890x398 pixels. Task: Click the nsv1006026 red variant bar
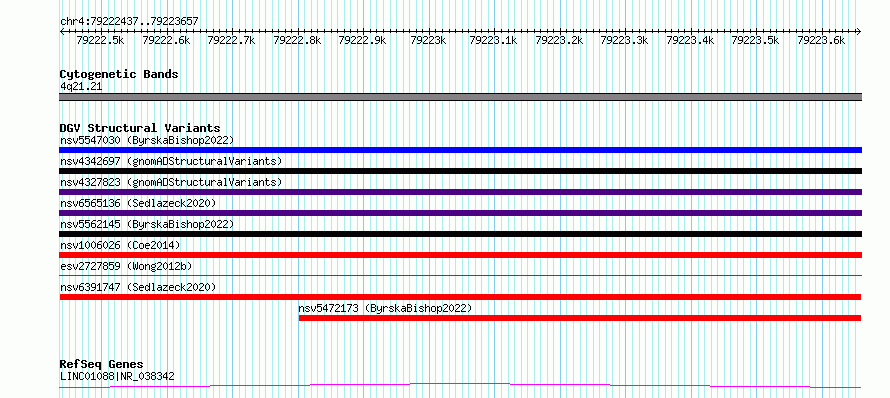[x=460, y=255]
